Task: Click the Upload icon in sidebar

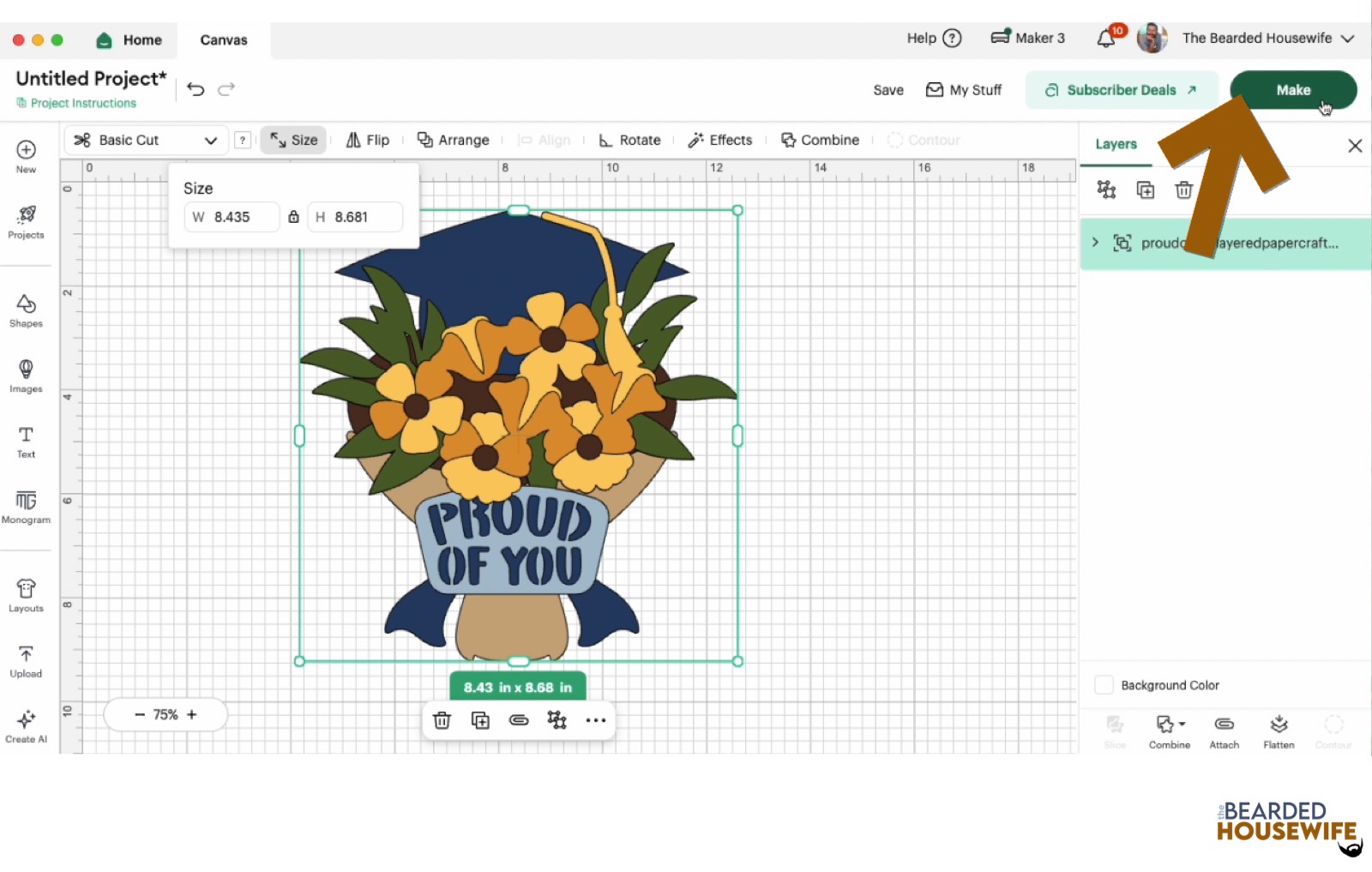Action: (x=26, y=661)
